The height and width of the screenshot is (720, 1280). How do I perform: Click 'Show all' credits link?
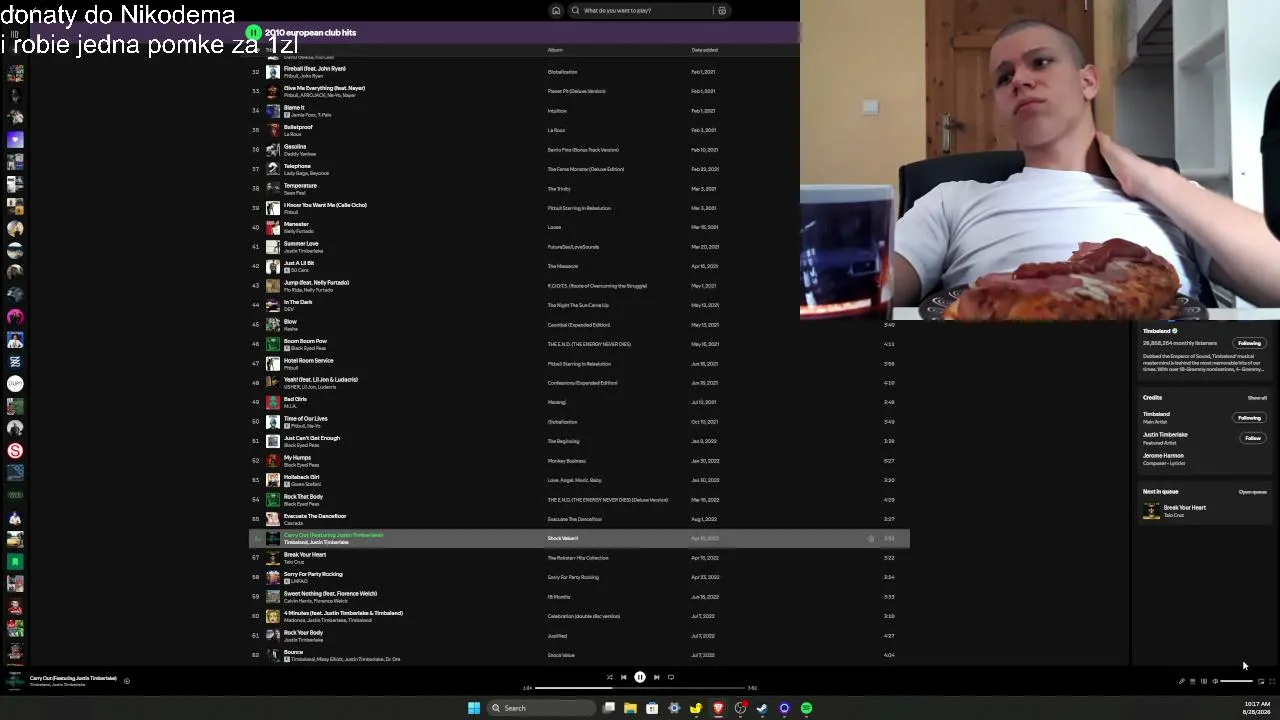point(1257,398)
